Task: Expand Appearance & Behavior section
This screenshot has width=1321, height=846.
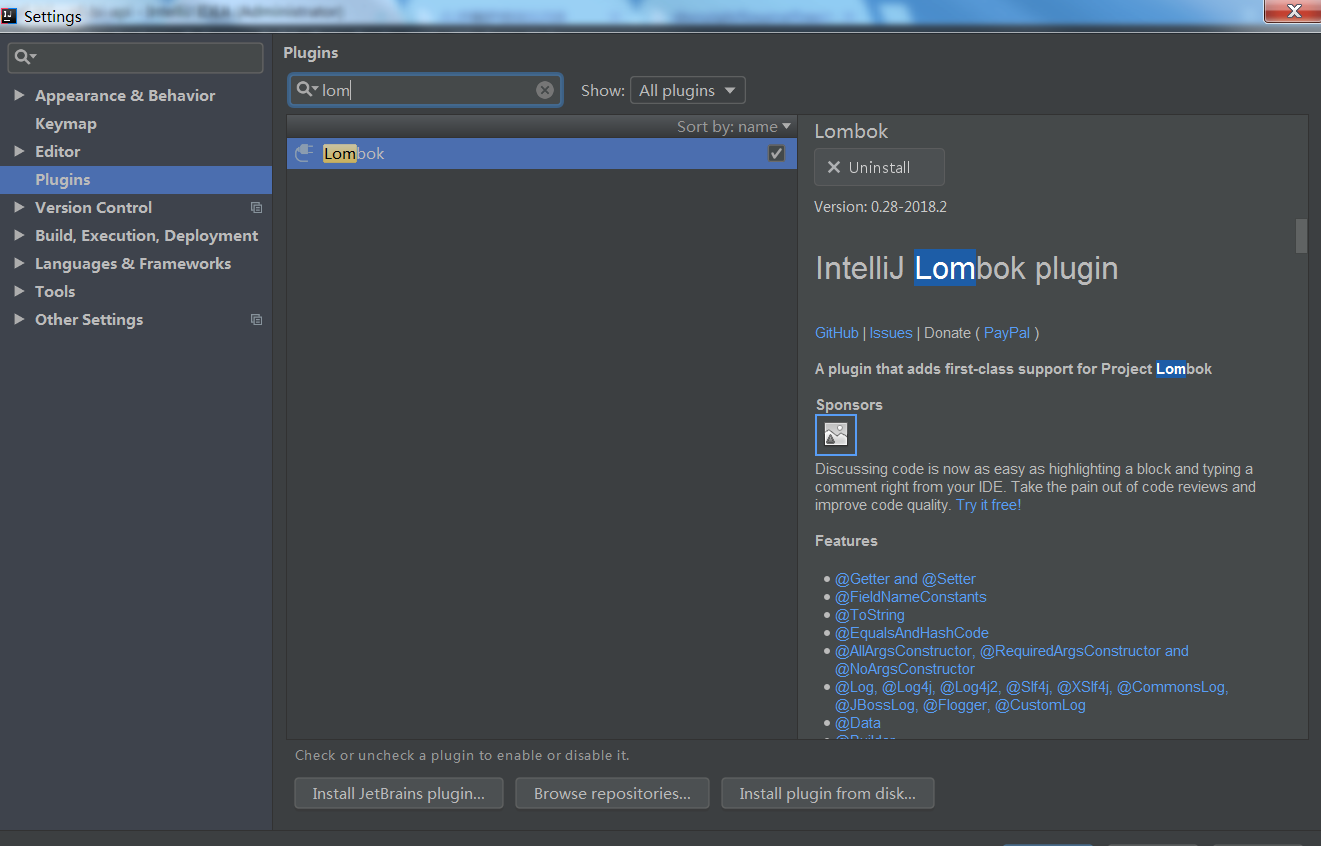Action: (x=18, y=96)
